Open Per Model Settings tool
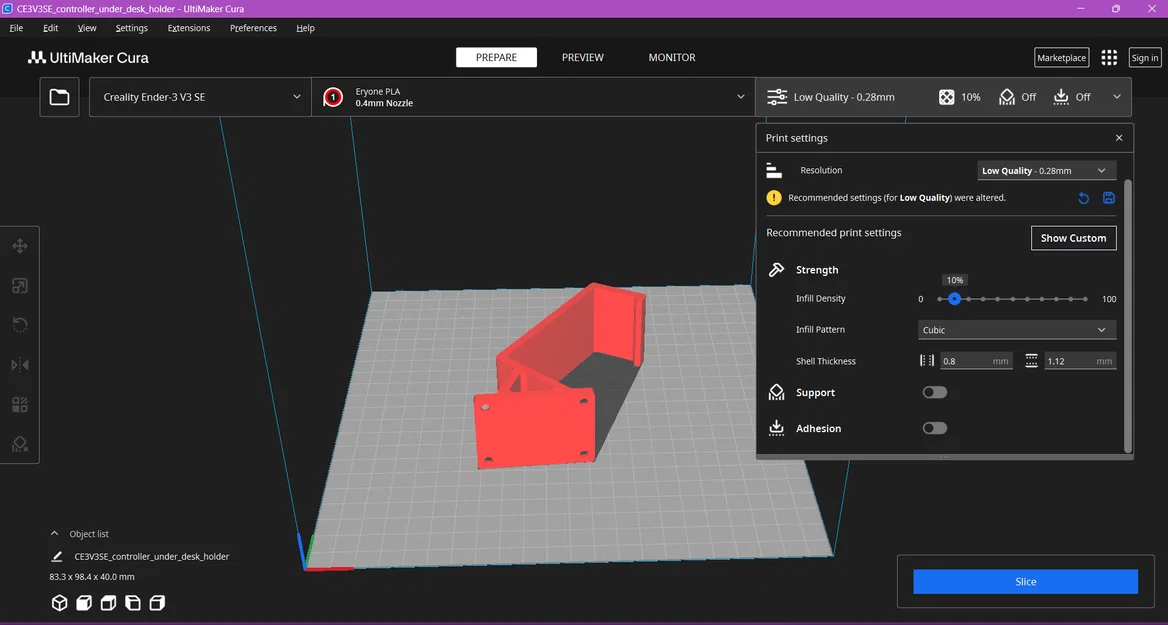 pyautogui.click(x=20, y=404)
